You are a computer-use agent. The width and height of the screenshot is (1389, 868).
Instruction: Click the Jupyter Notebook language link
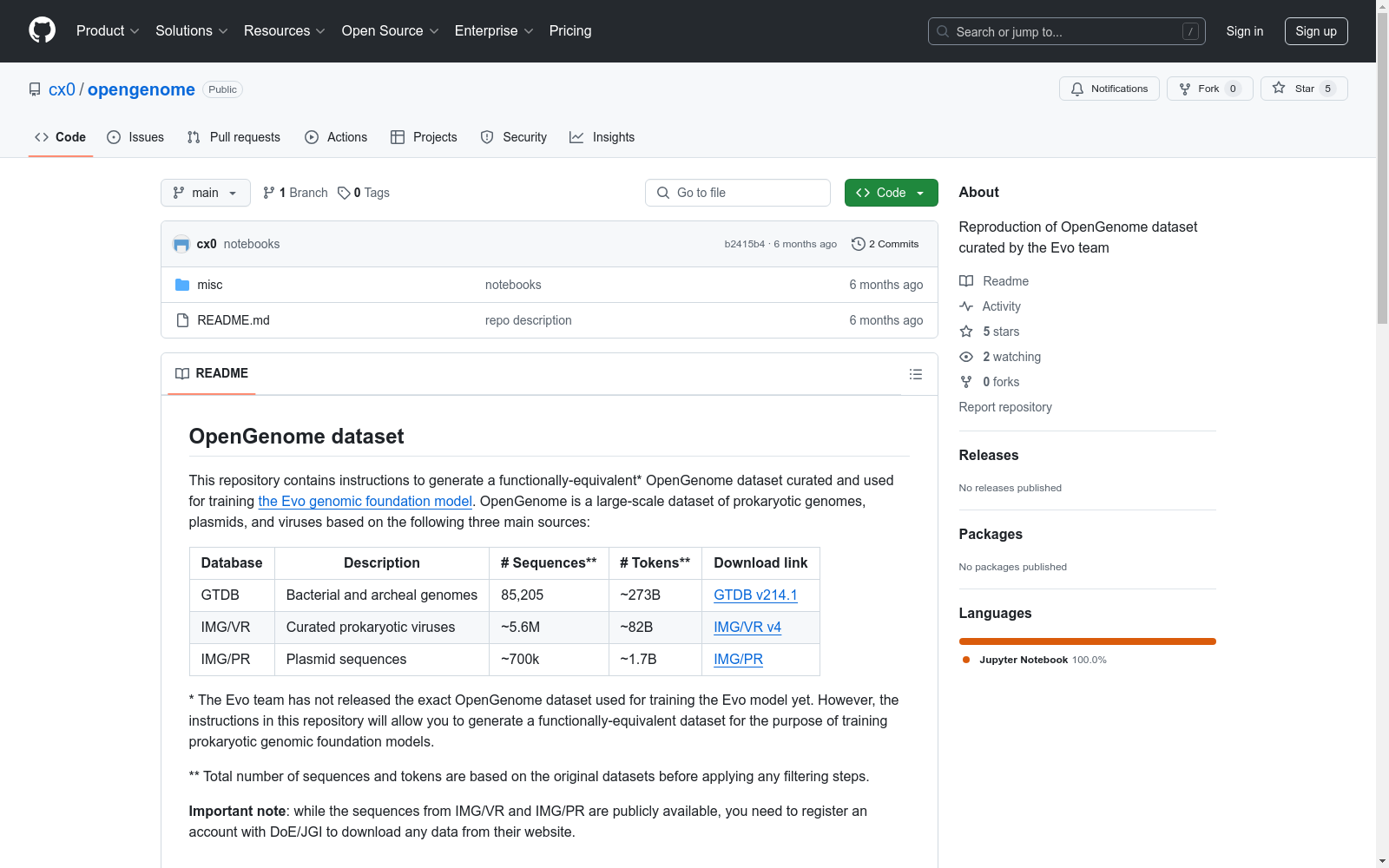coord(1034,660)
